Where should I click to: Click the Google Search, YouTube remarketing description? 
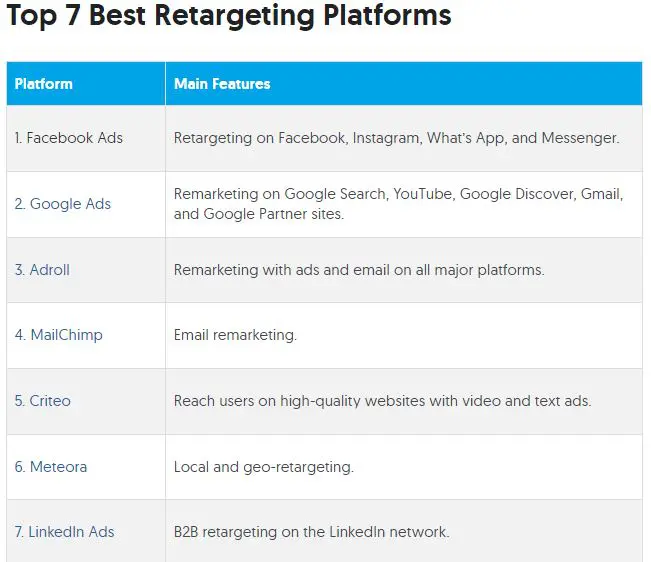tap(399, 204)
